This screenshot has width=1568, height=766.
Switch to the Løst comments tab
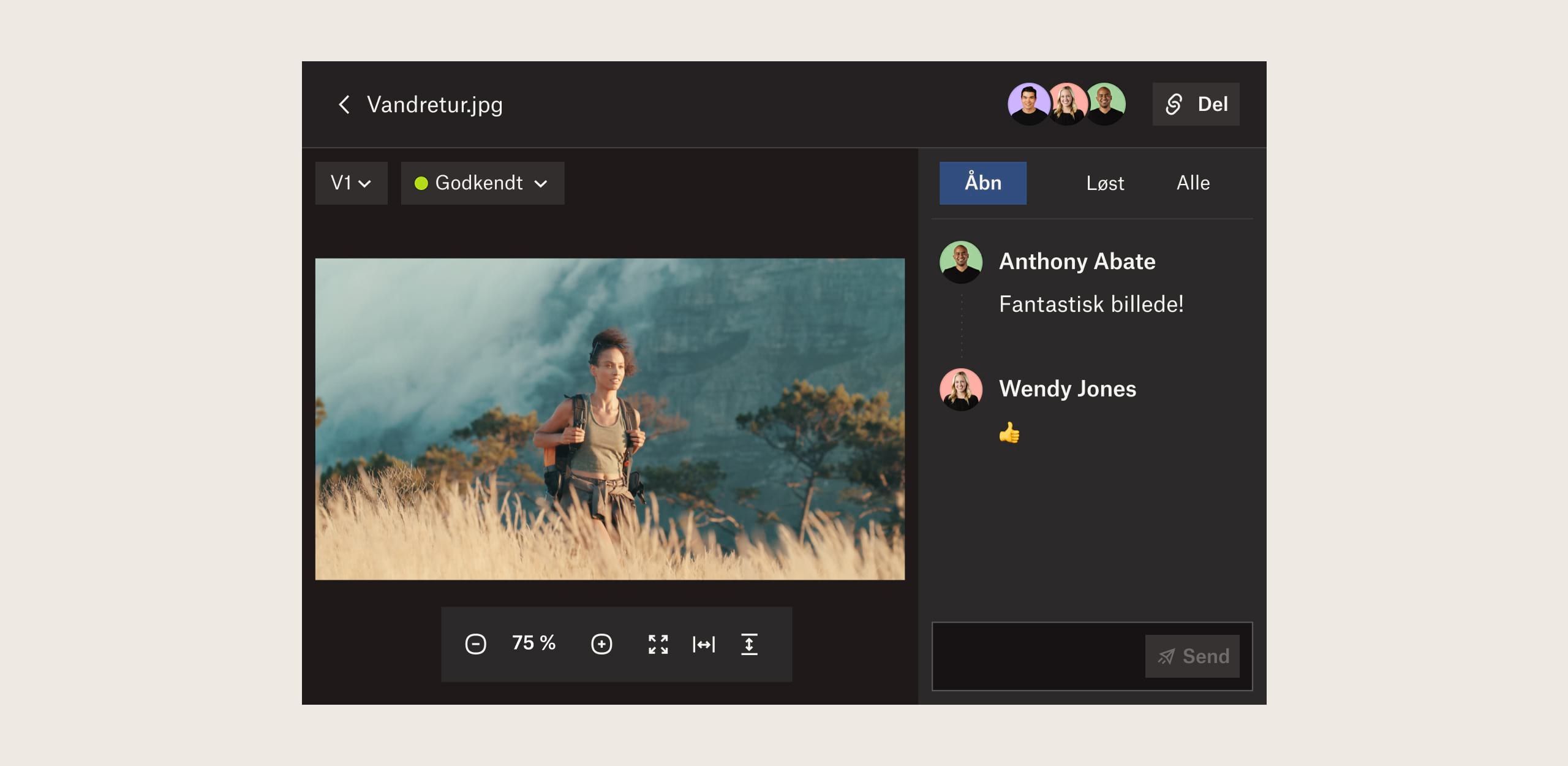coord(1103,183)
